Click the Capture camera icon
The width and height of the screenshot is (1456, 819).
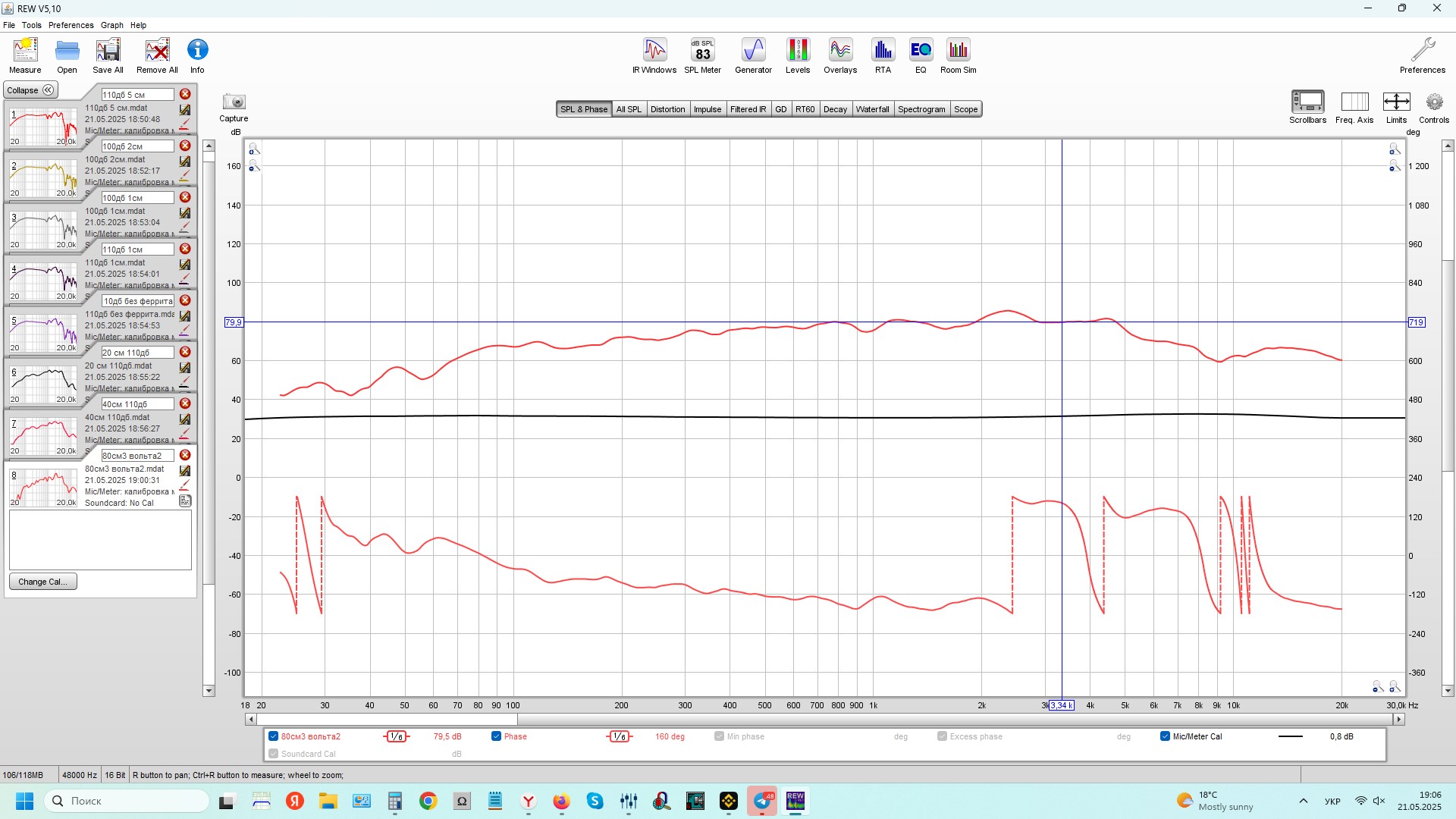pyautogui.click(x=234, y=102)
